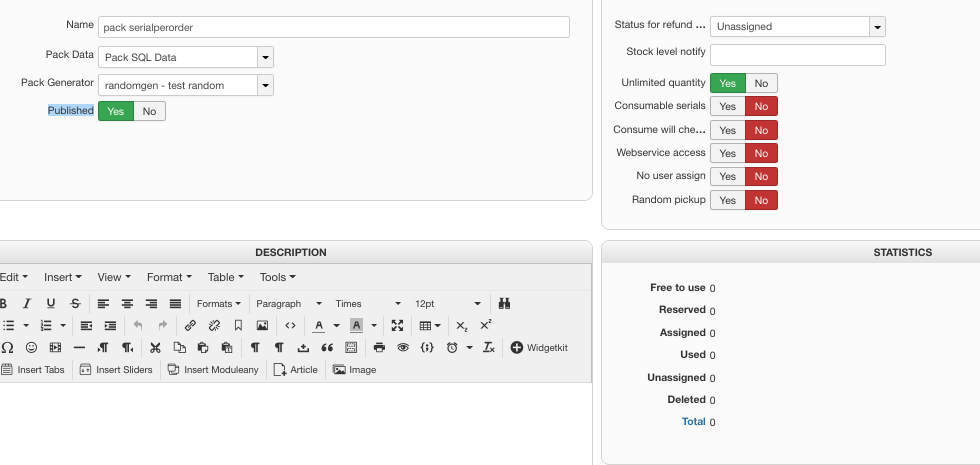980x465 pixels.
Task: Toggle fullscreen editor mode
Action: (397, 325)
